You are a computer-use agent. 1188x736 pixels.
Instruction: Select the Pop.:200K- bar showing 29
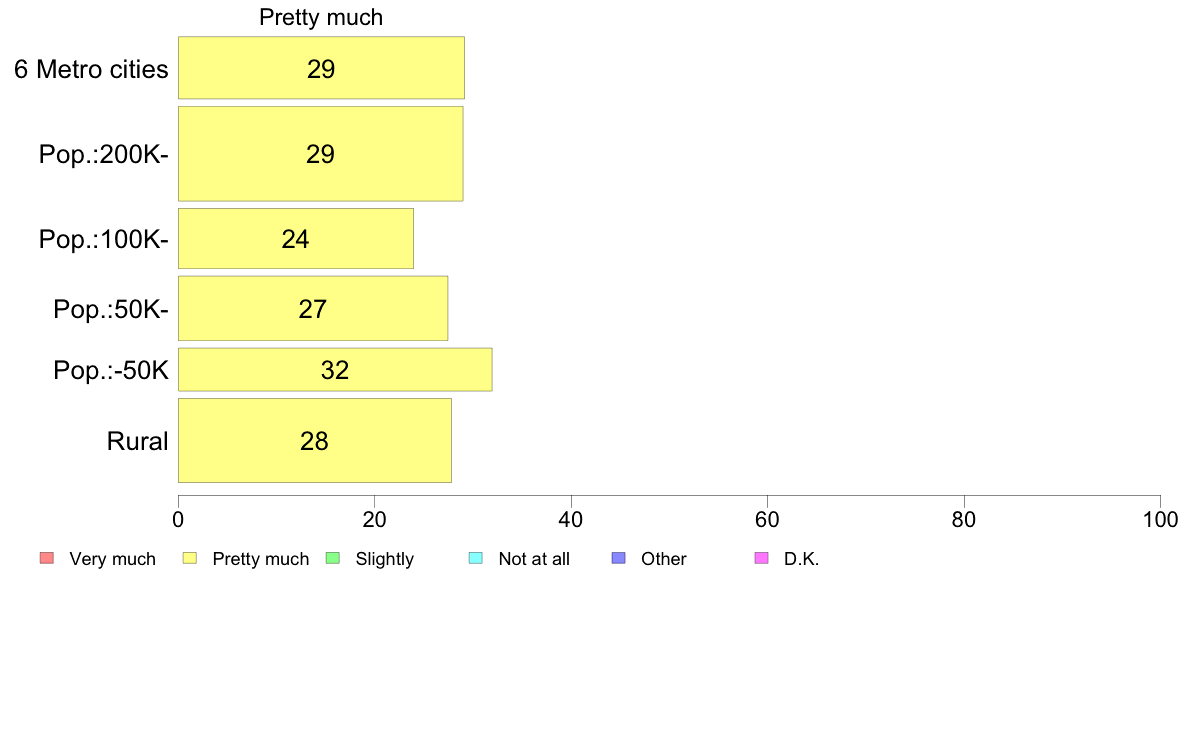tap(320, 154)
